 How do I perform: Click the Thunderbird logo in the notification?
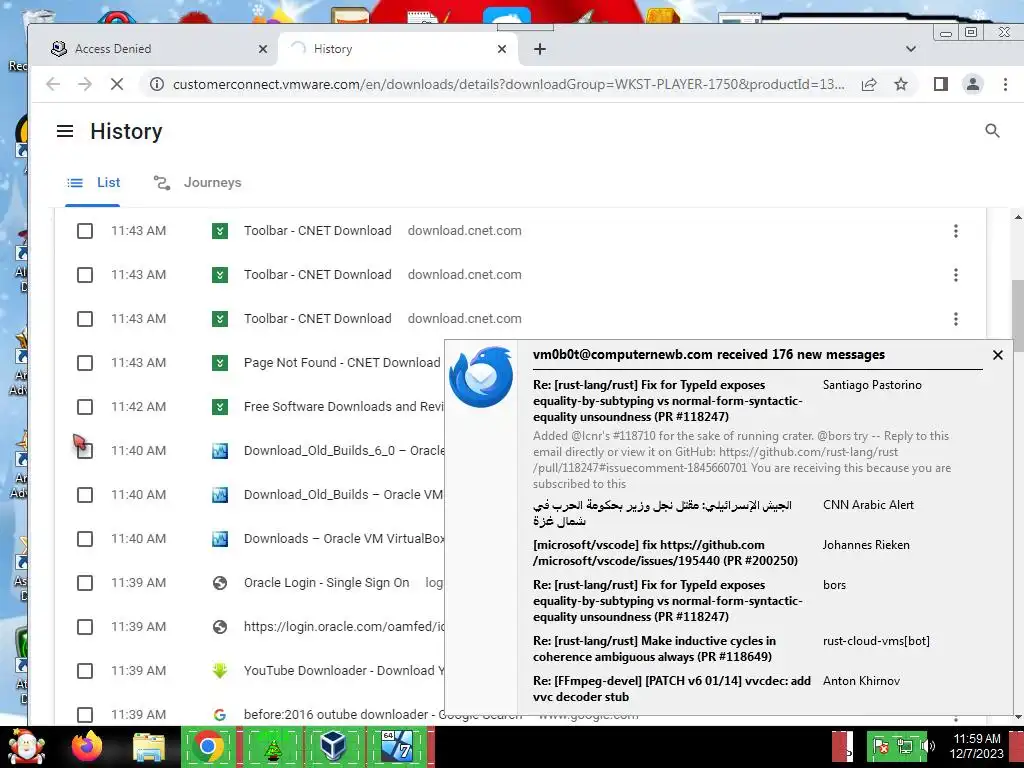(x=481, y=377)
